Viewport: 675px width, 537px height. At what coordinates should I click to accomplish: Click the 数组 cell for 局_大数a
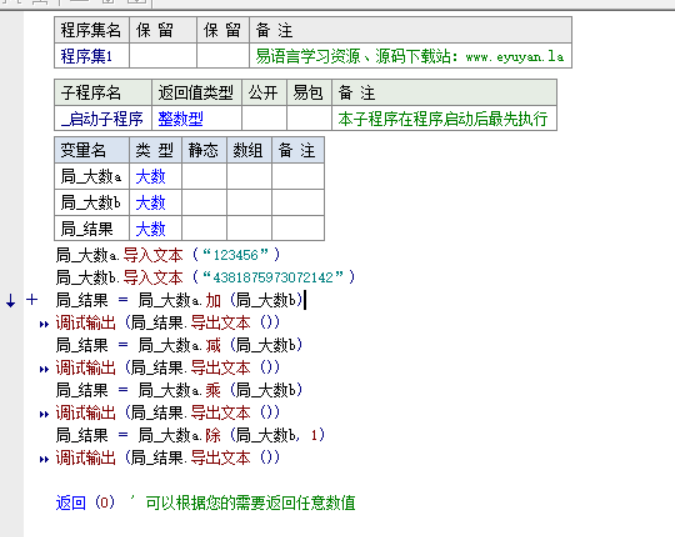[249, 176]
